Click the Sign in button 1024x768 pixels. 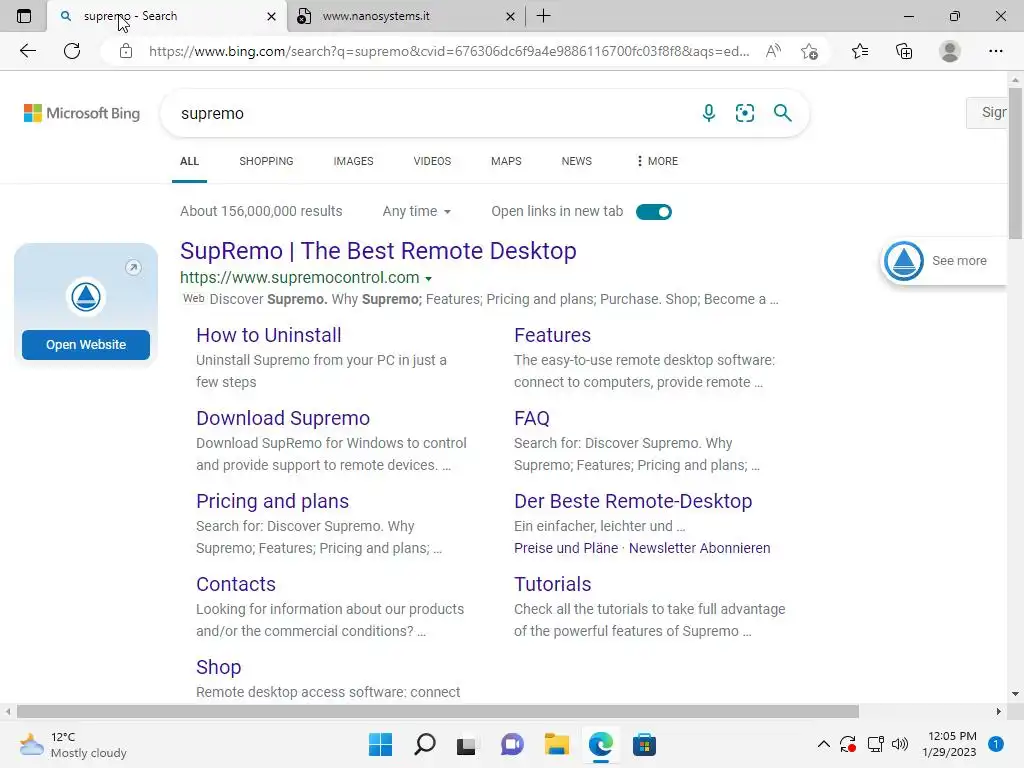coord(987,112)
